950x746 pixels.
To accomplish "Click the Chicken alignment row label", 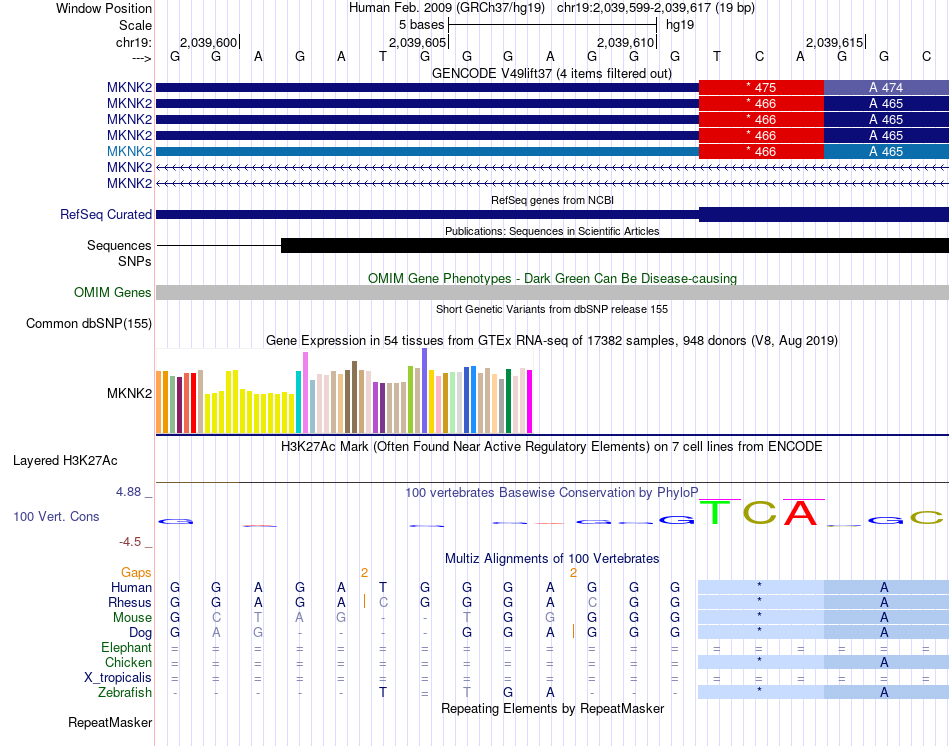I will tap(128, 662).
